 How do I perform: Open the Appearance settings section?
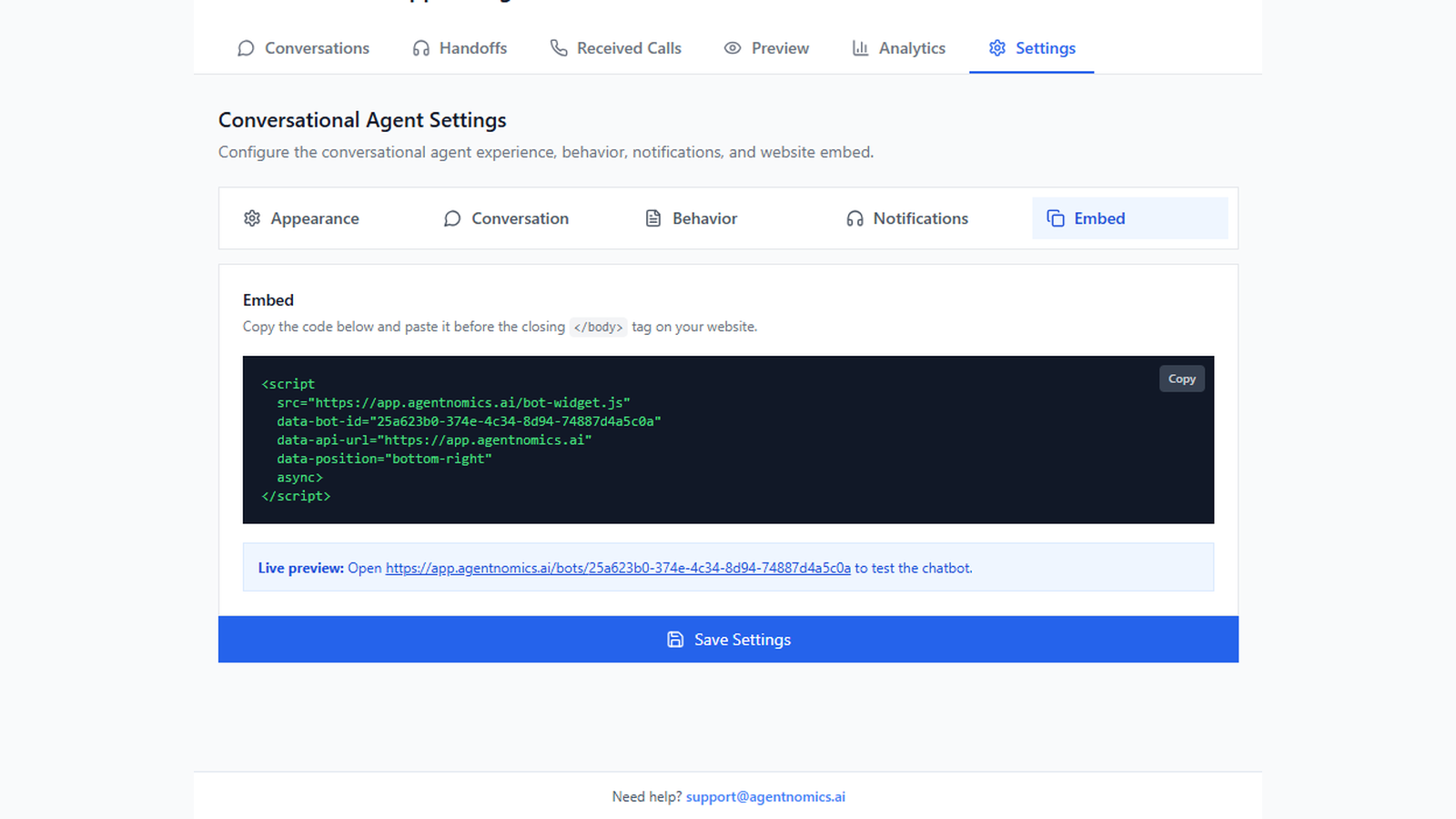(327, 218)
